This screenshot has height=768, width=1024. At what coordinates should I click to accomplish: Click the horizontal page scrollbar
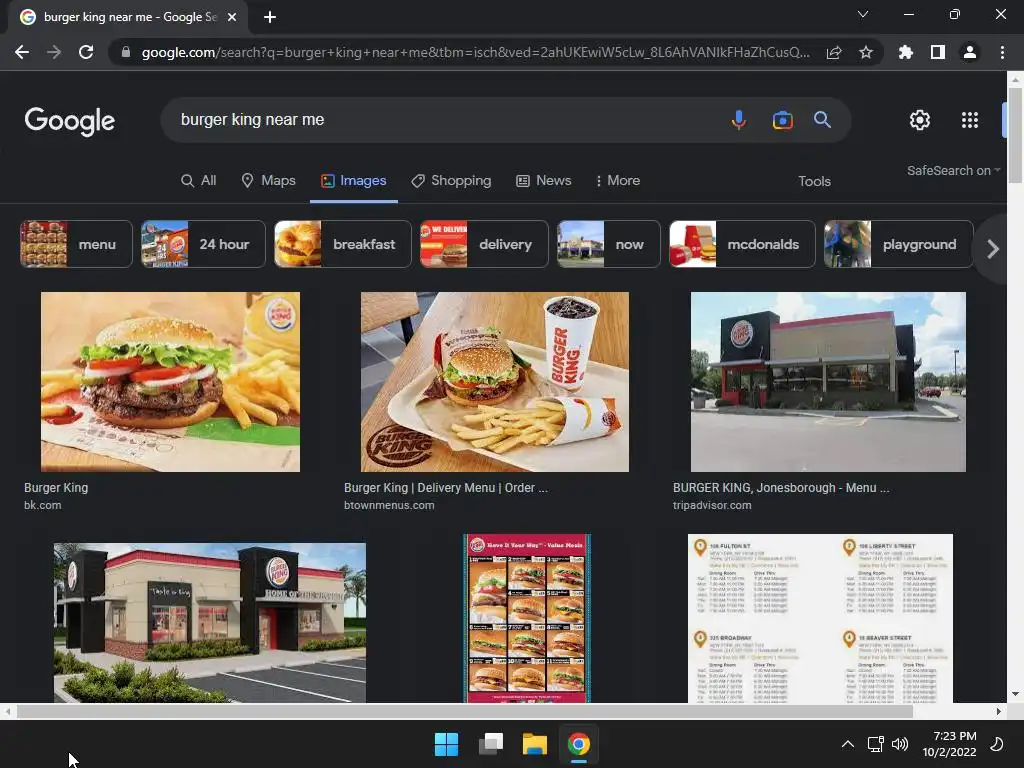pyautogui.click(x=464, y=711)
